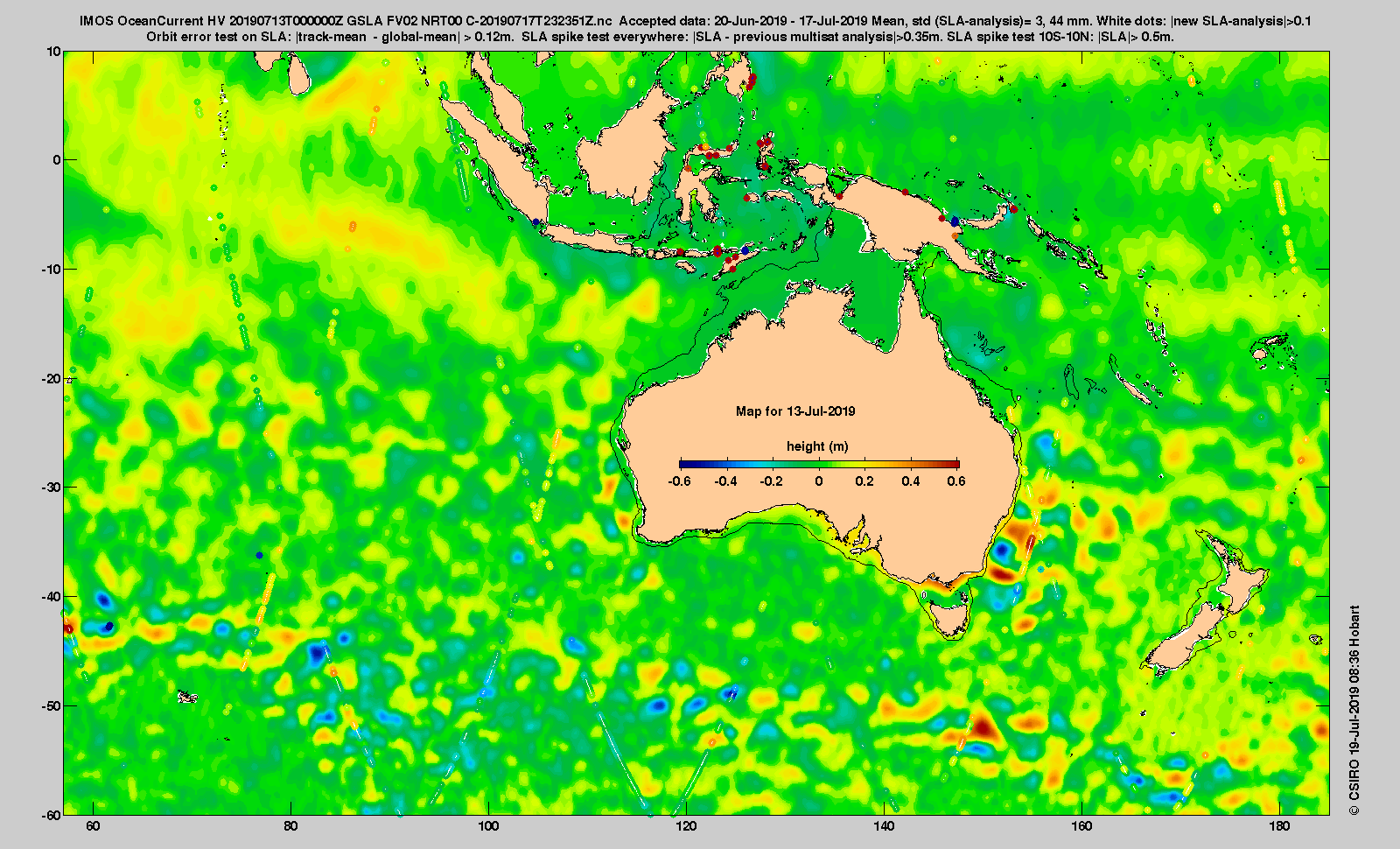The image size is (1400, 849).
Task: Click the x-axis longitude label 80
Action: tap(291, 826)
